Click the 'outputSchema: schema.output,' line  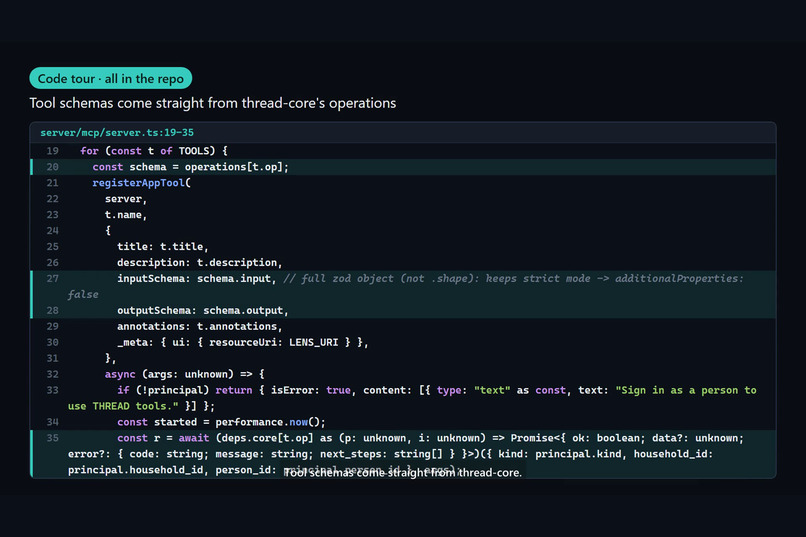(203, 310)
